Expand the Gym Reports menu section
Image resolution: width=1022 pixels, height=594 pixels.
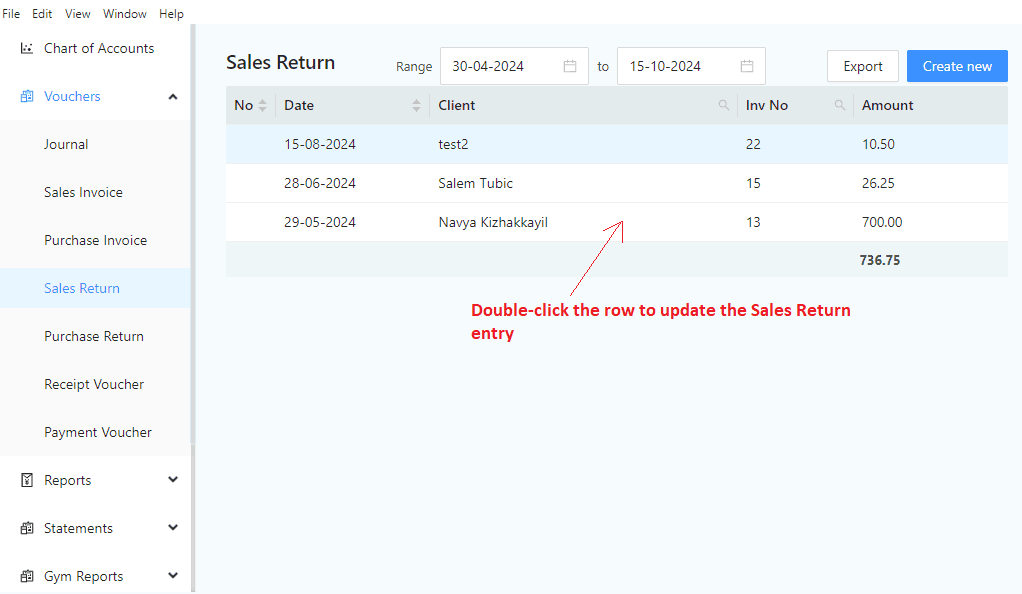click(x=173, y=576)
